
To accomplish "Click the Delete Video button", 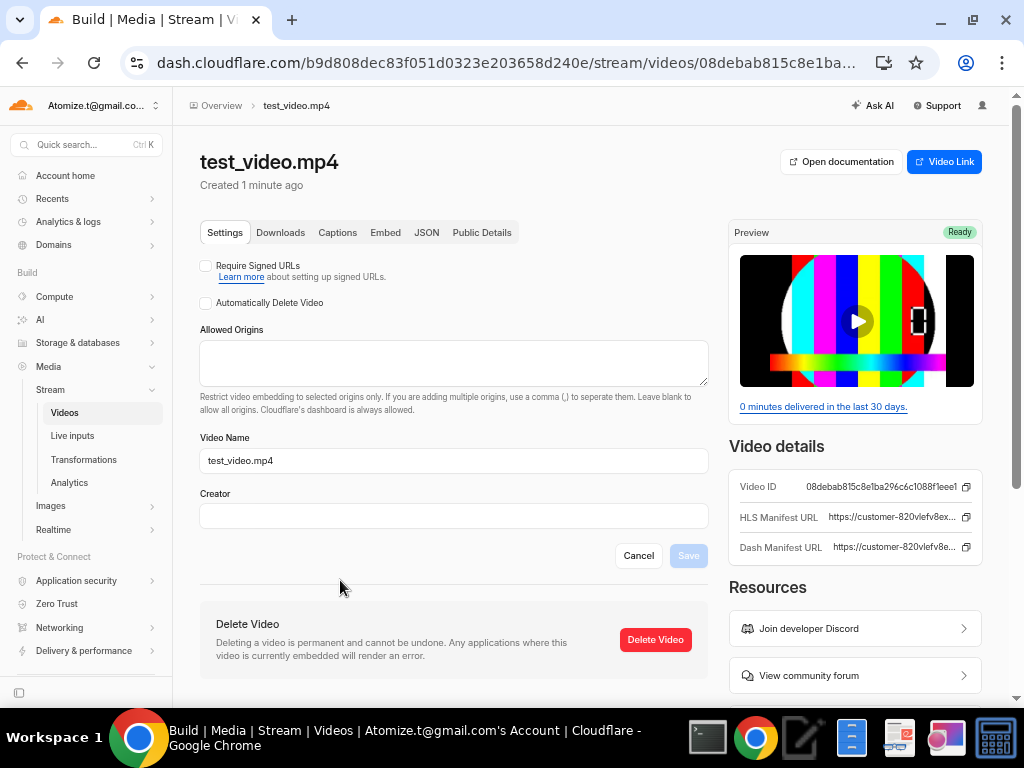I will coord(655,640).
